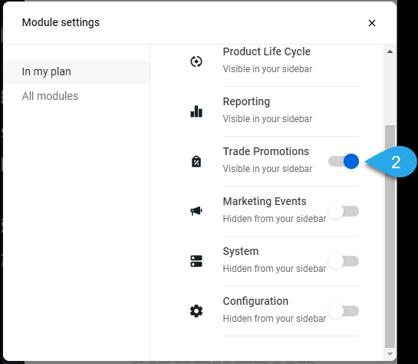
Task: Switch on the Configuration toggle
Action: (343, 311)
